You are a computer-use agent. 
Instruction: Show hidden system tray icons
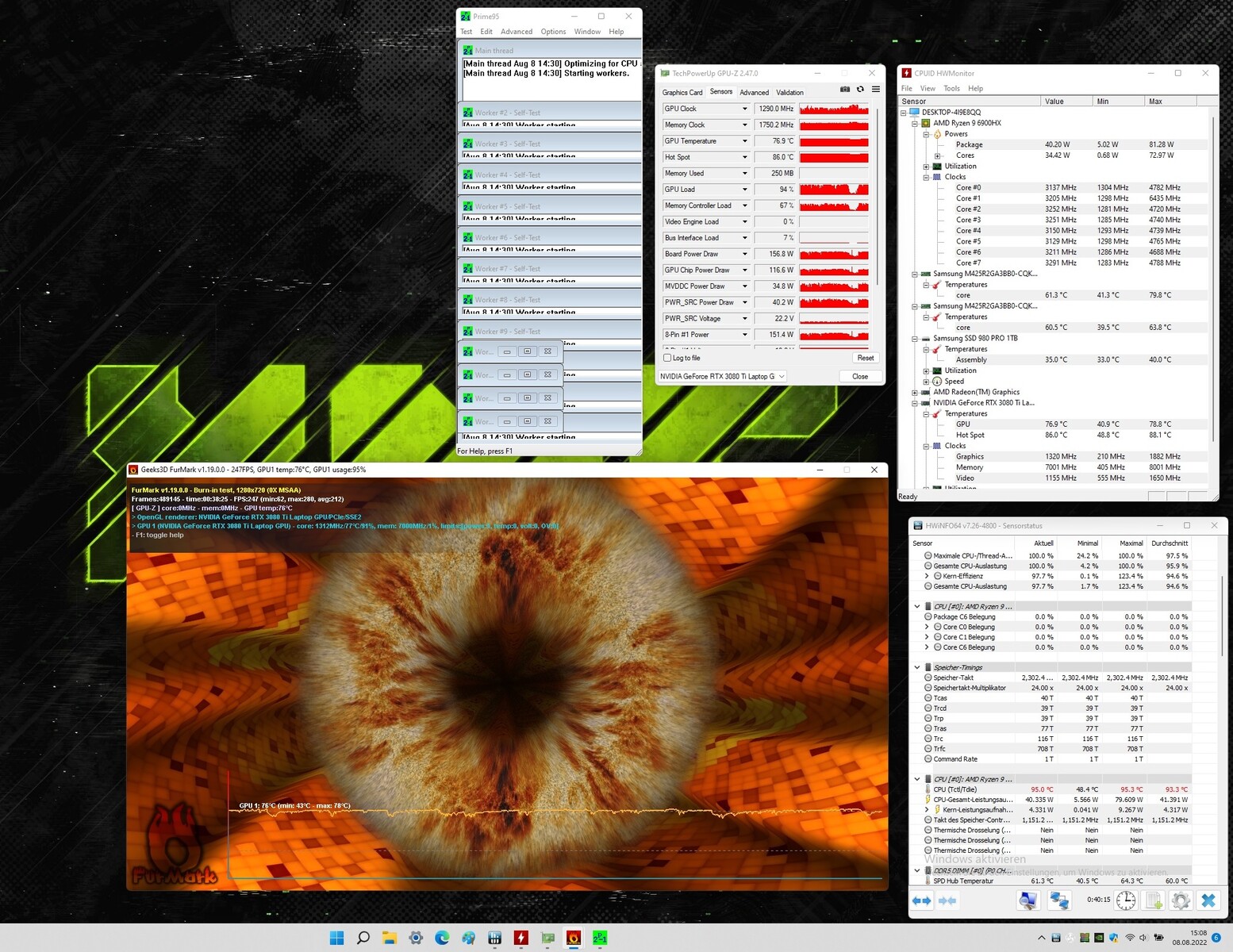(x=1042, y=938)
